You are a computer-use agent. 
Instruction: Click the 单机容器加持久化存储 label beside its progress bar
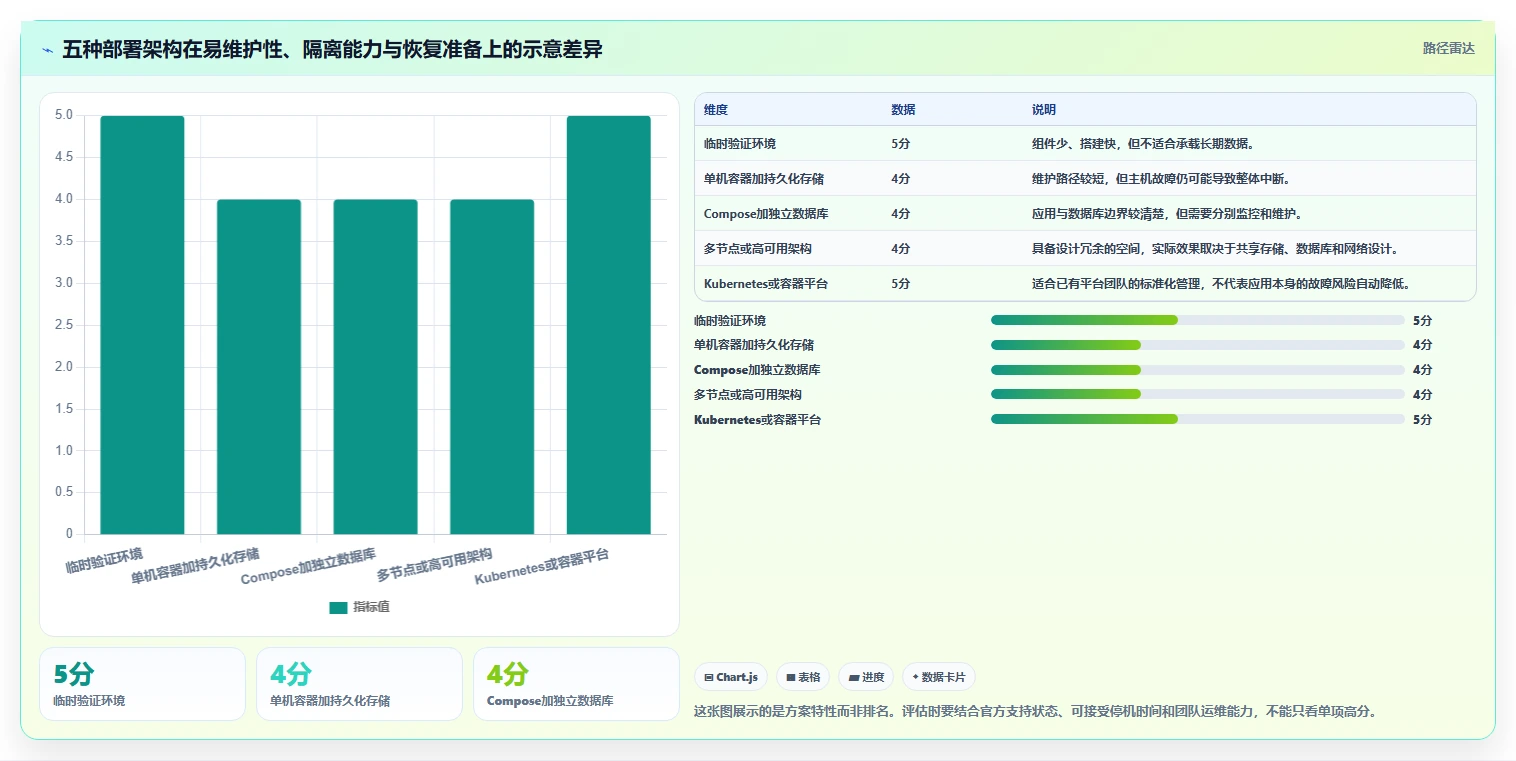coord(754,345)
